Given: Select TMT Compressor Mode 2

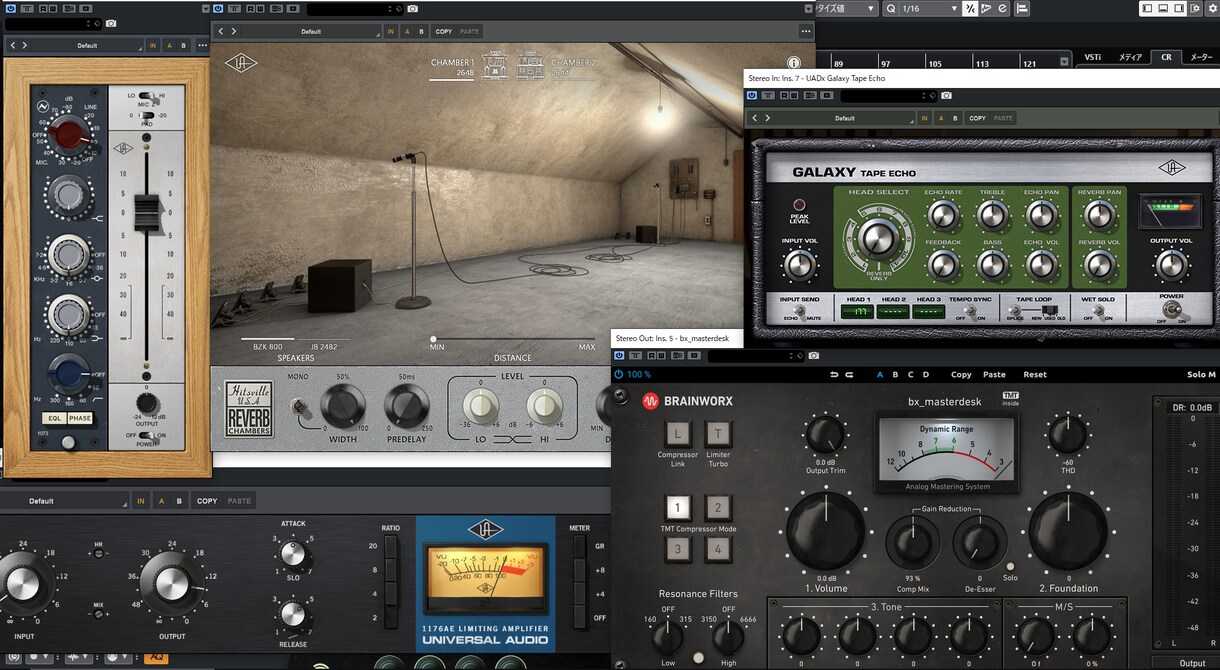Looking at the screenshot, I should 719,507.
